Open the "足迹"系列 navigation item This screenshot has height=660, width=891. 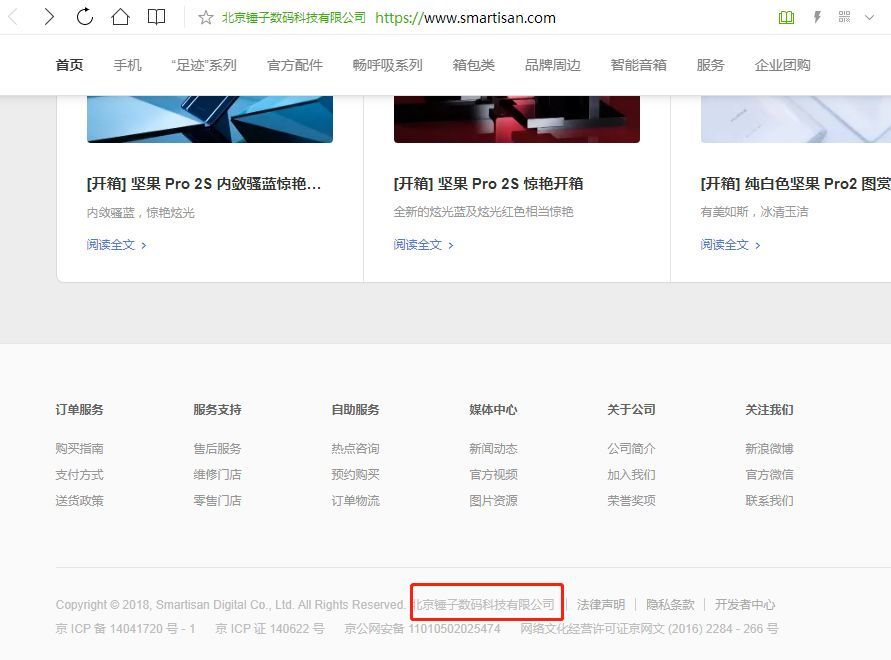tap(204, 65)
